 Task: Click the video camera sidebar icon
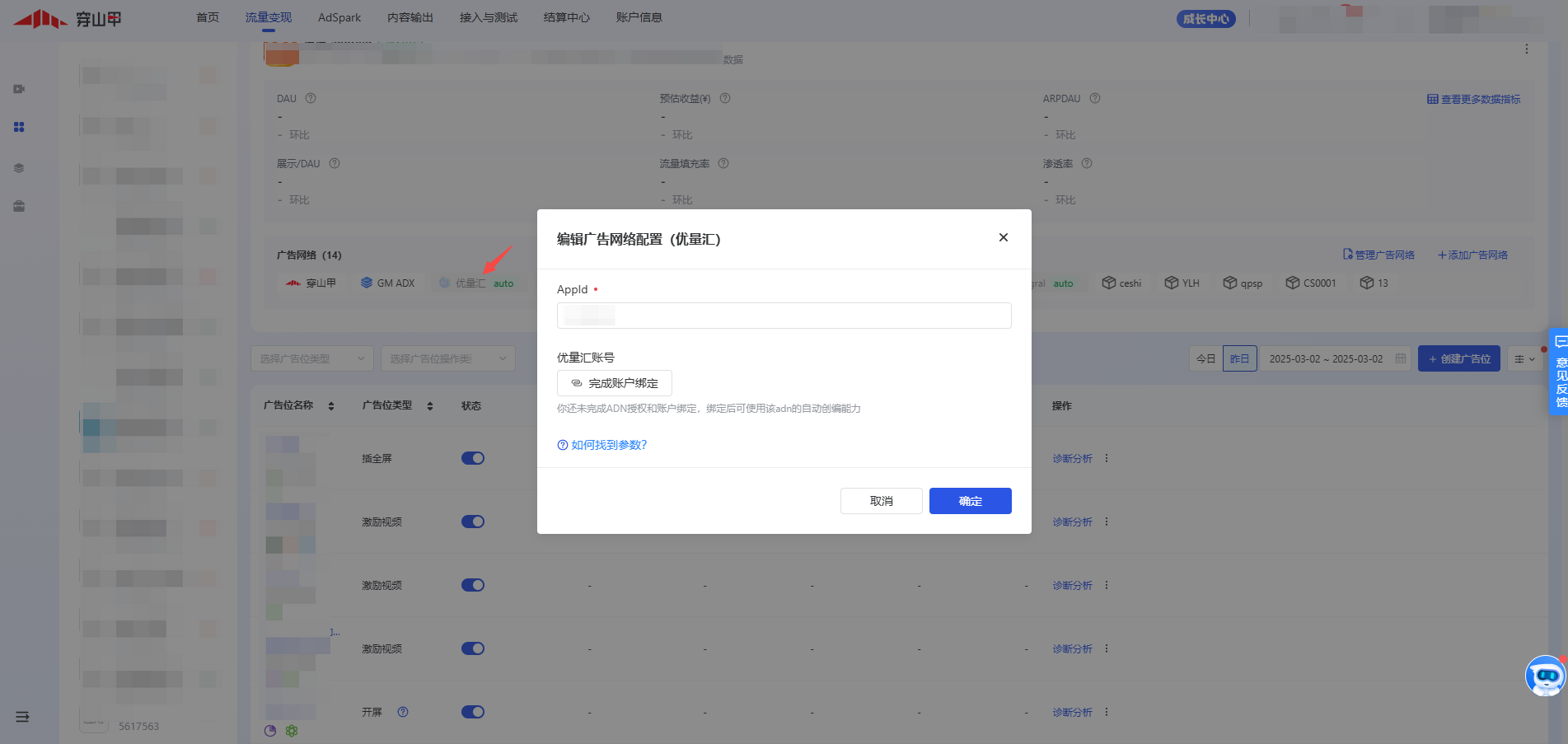19,89
